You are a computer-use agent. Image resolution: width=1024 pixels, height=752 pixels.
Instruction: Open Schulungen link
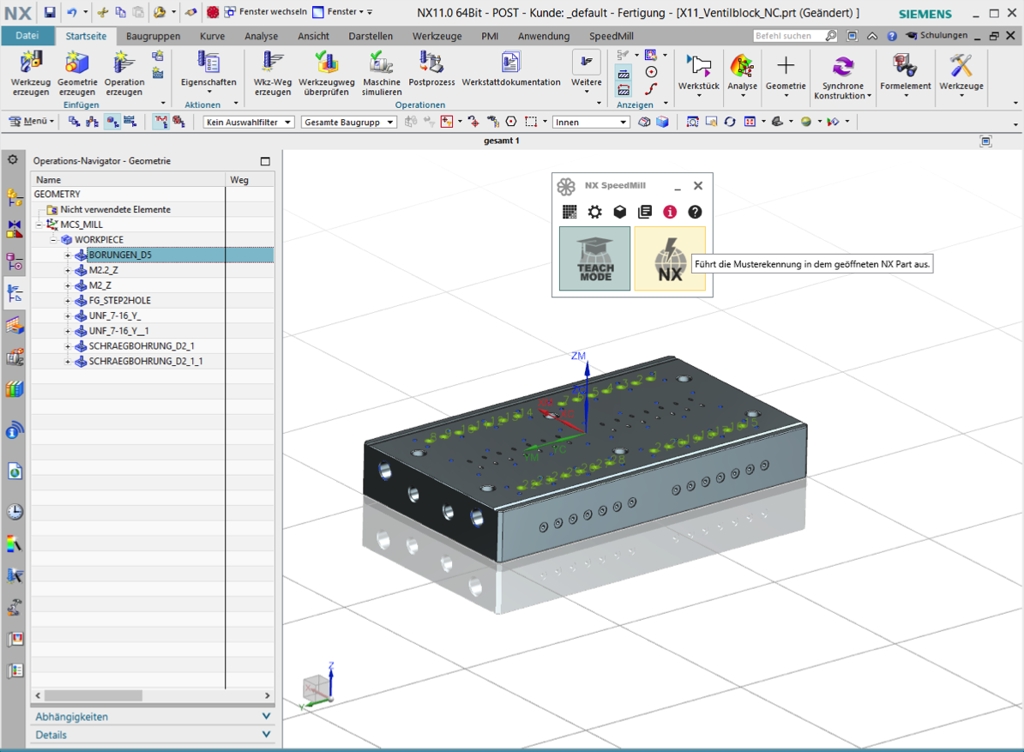tap(936, 35)
